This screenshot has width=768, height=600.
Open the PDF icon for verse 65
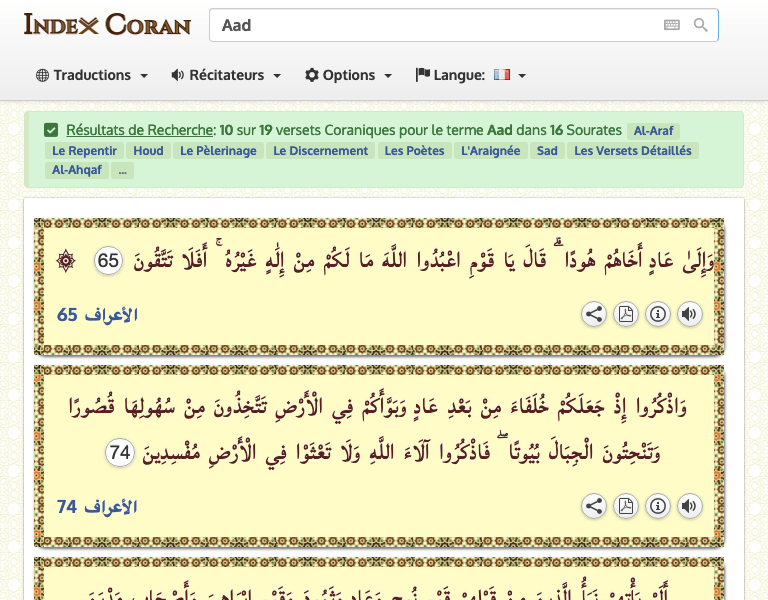coord(625,315)
